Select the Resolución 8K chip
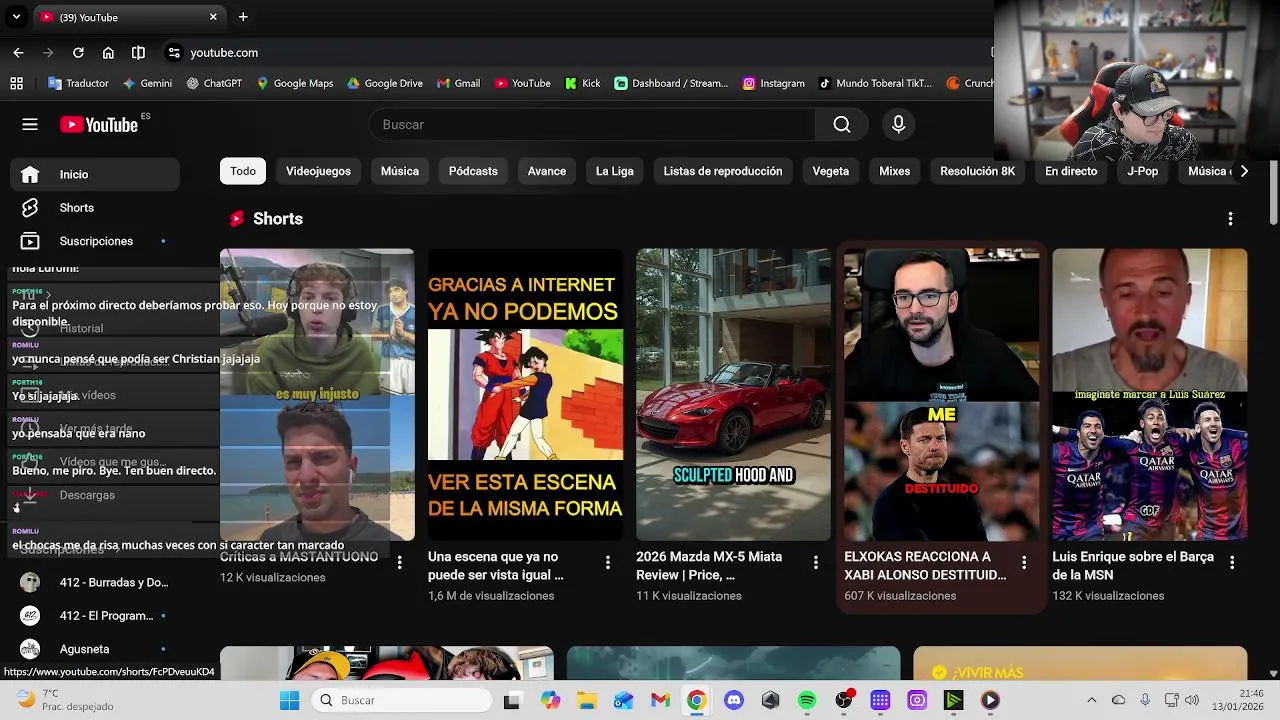 pos(978,171)
